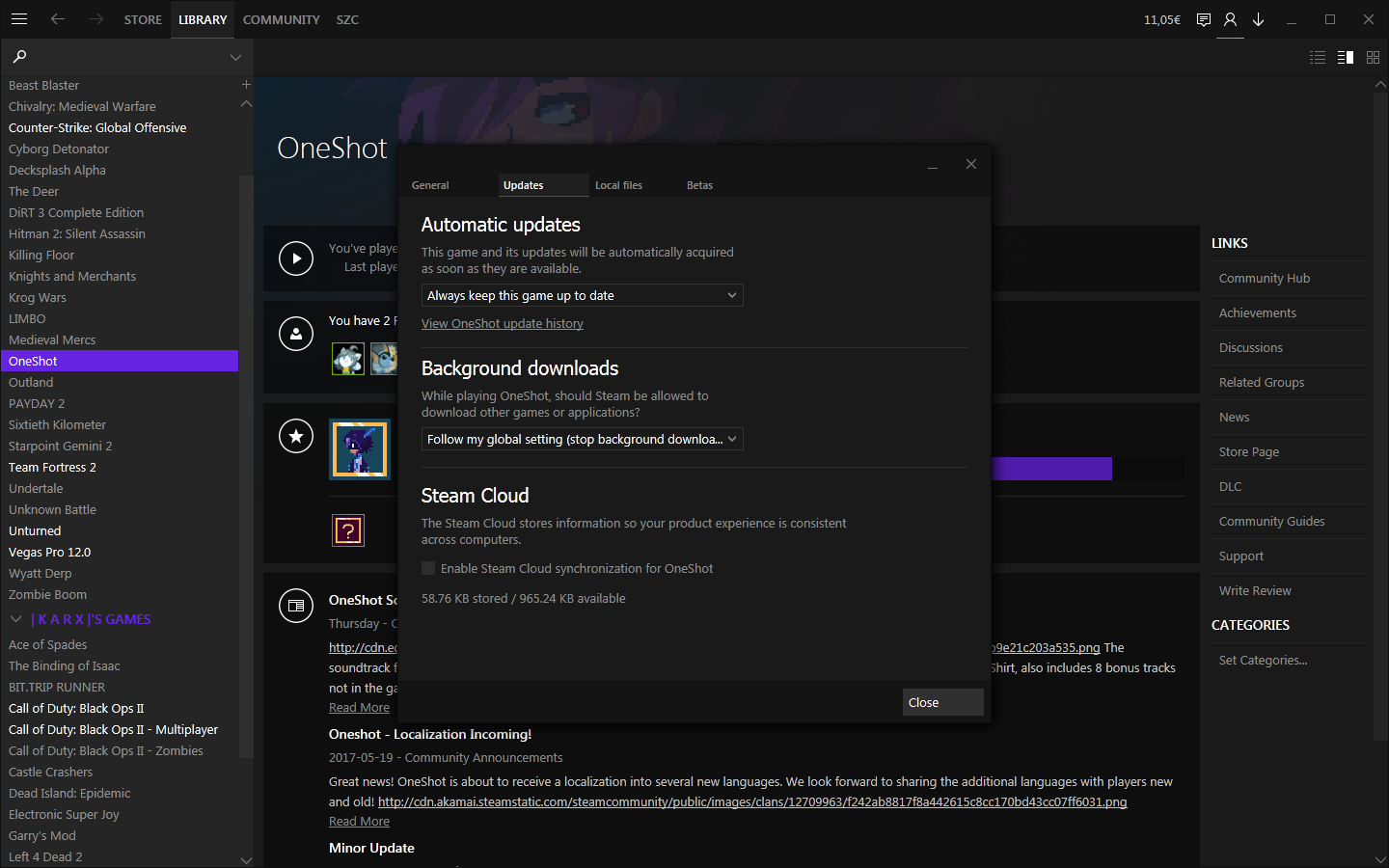This screenshot has width=1389, height=868.
Task: Select PAYDAY 2 in the games list
Action: tap(37, 403)
